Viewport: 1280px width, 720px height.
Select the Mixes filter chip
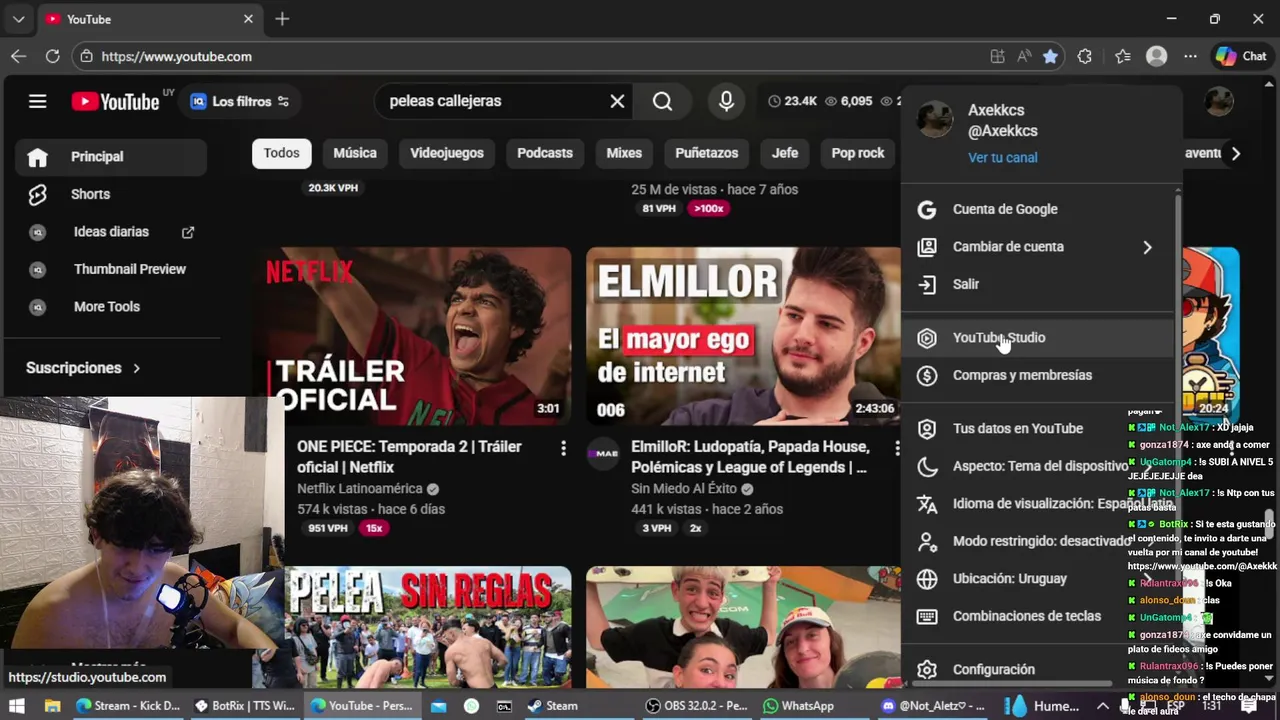pyautogui.click(x=624, y=153)
